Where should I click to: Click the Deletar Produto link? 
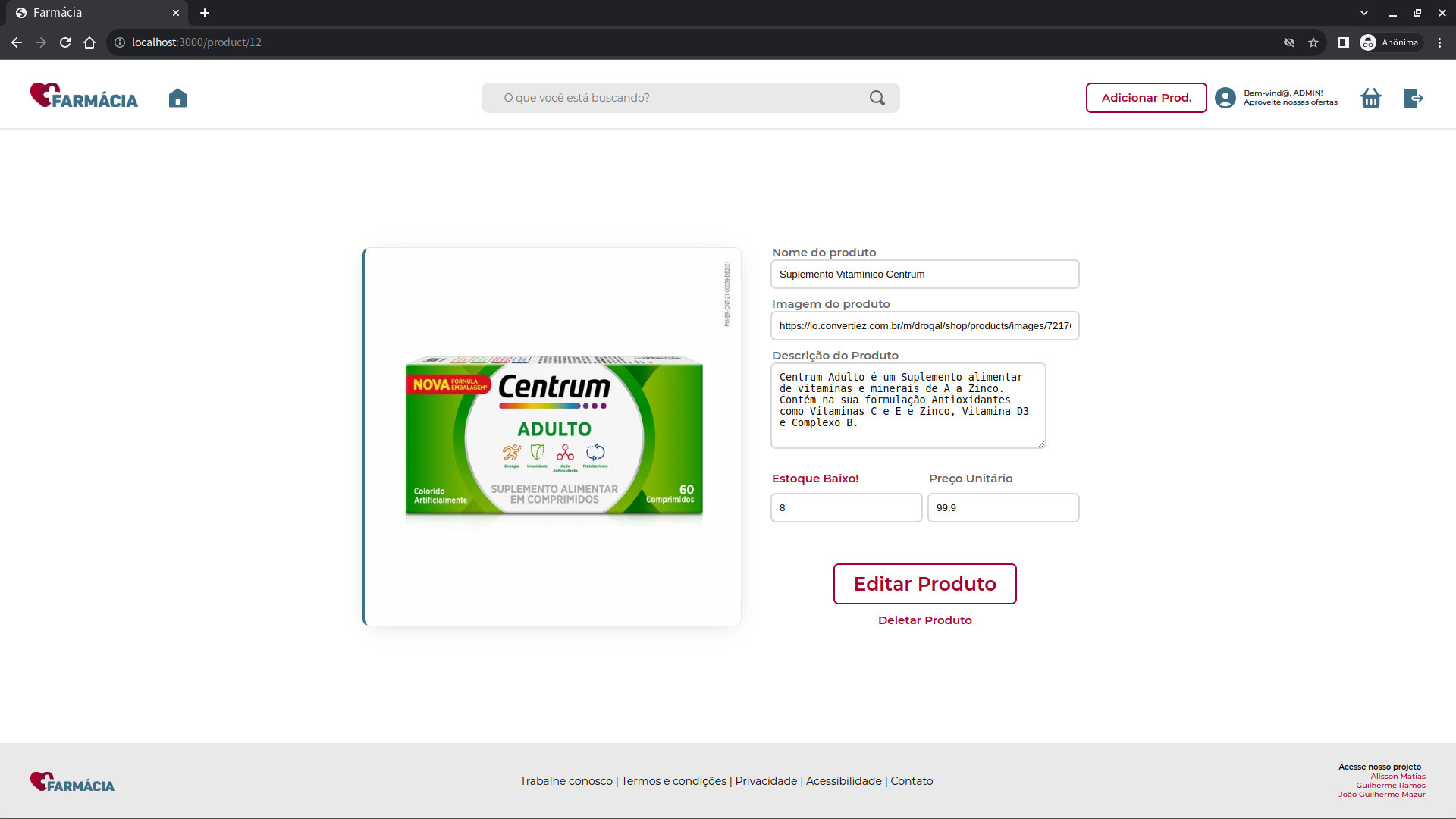click(924, 620)
